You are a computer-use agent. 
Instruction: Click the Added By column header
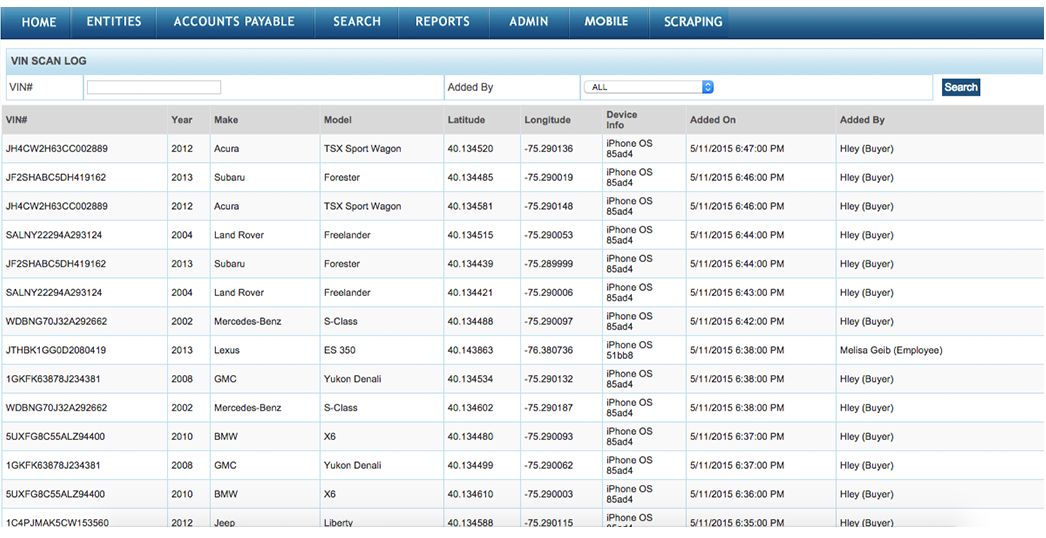(862, 120)
